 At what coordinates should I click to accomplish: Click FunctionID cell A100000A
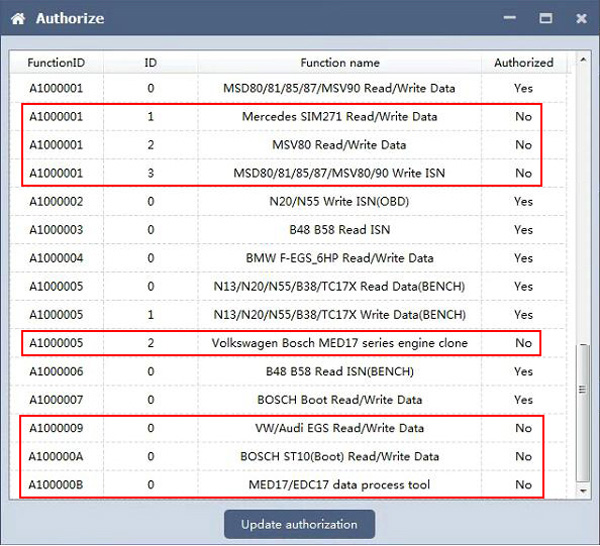click(x=56, y=456)
